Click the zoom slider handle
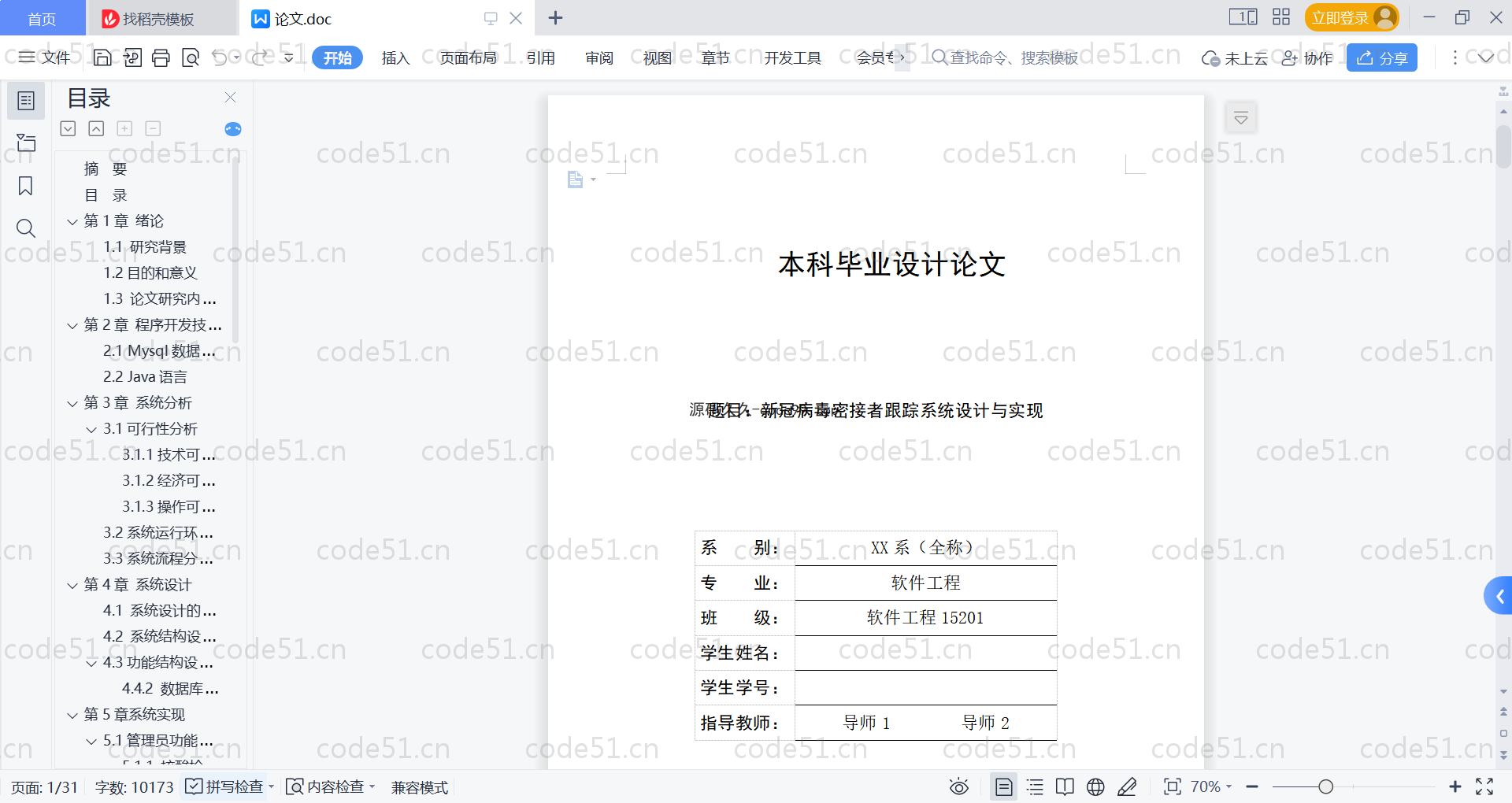This screenshot has width=1512, height=803. pos(1325,786)
